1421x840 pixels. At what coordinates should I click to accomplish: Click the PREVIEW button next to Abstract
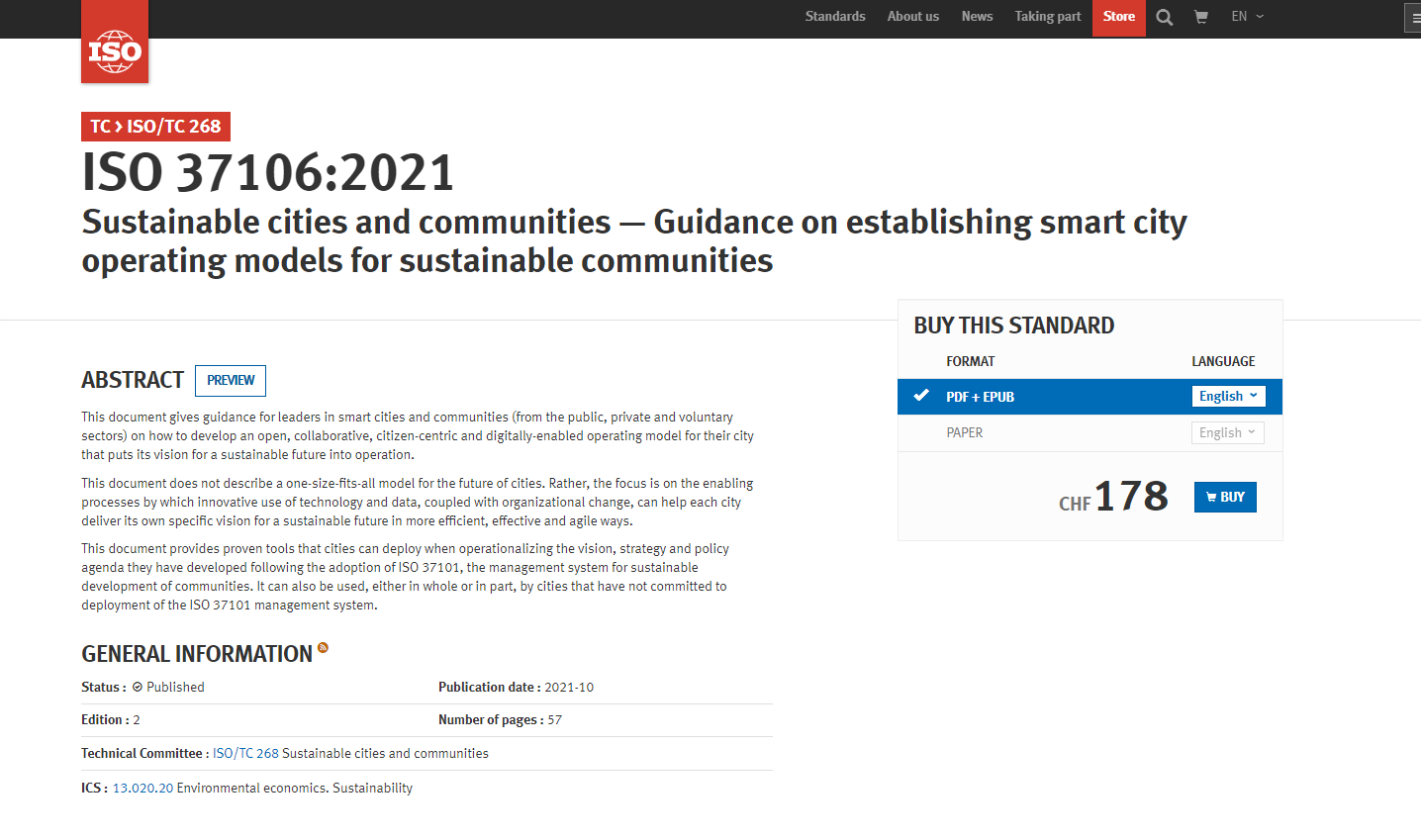[231, 381]
